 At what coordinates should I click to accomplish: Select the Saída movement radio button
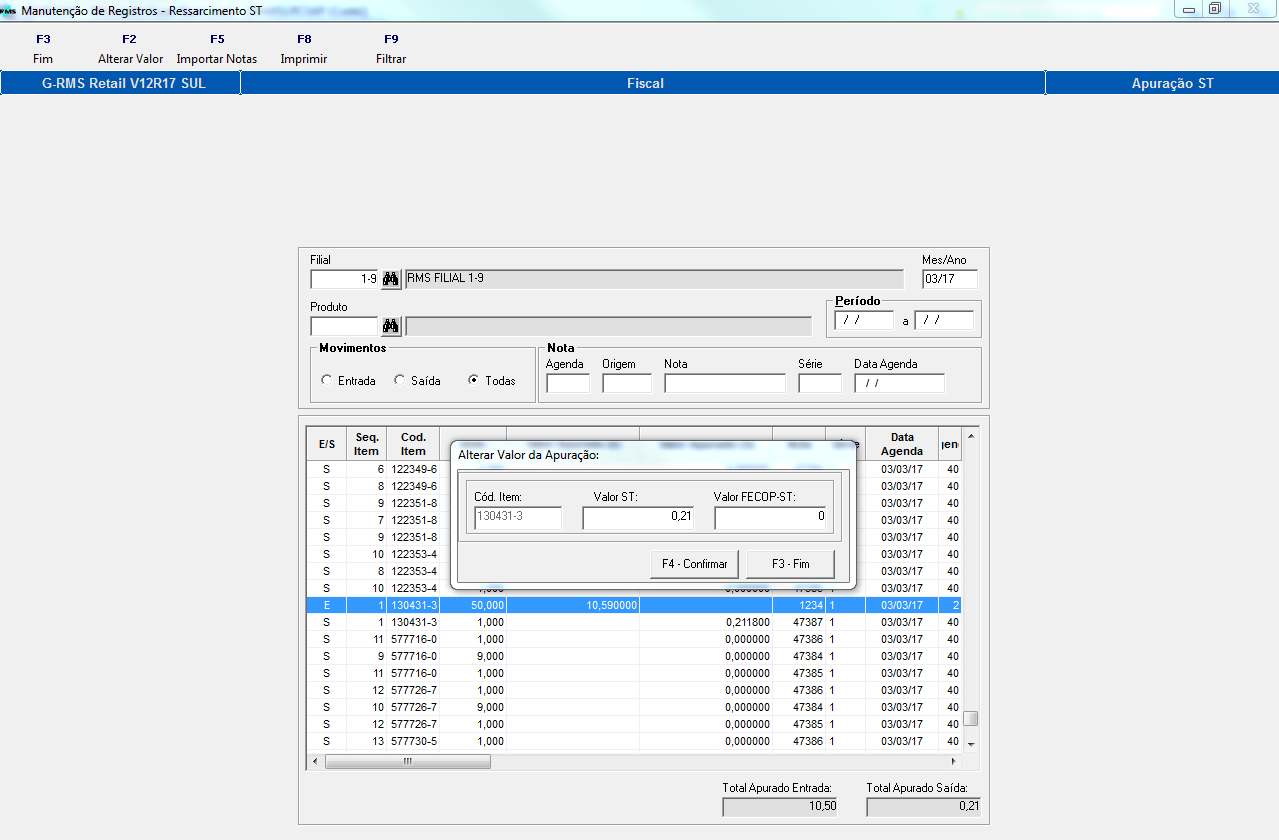point(399,381)
